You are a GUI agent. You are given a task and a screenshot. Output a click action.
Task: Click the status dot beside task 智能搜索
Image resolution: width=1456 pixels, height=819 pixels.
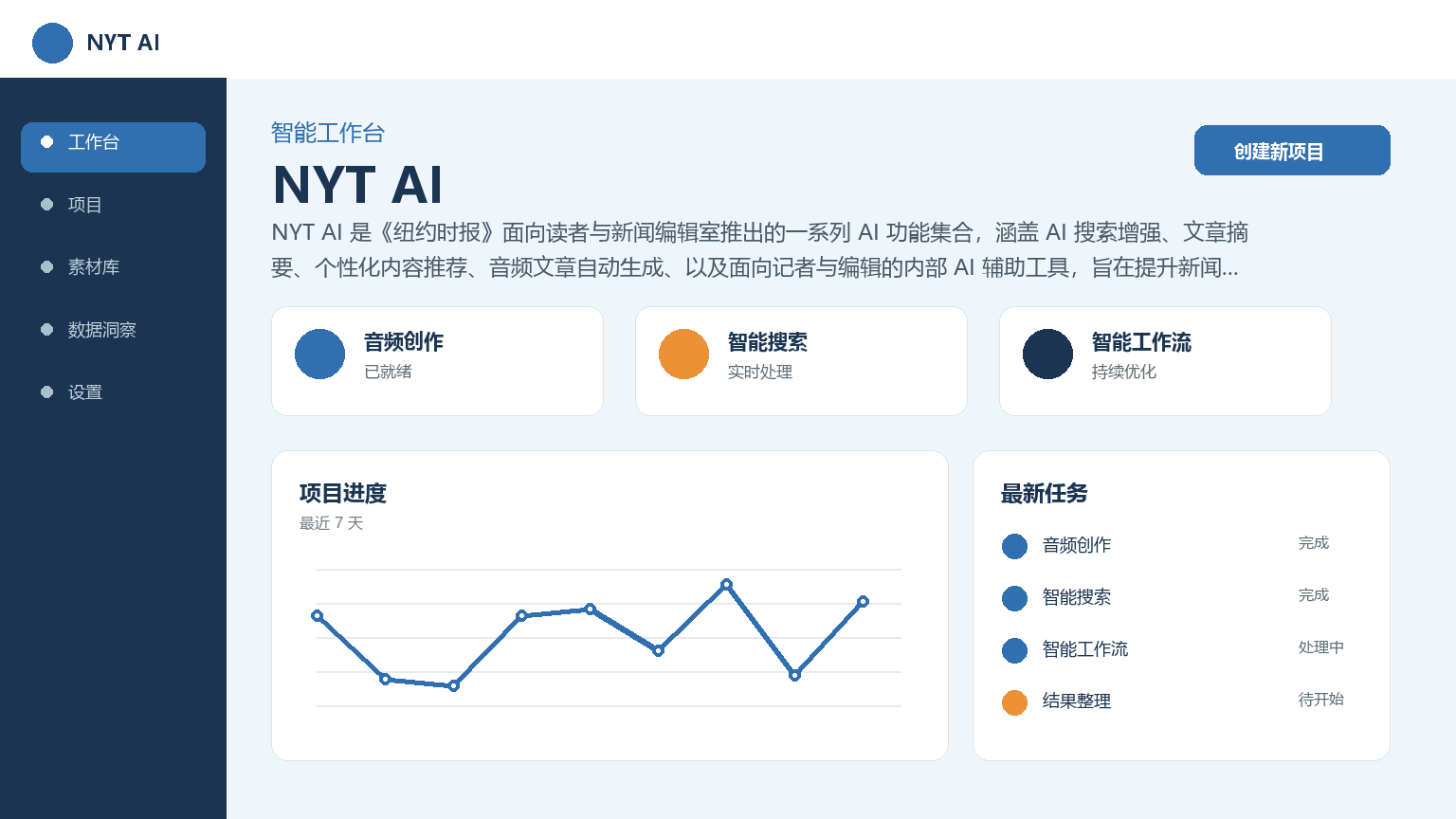[x=1014, y=598]
